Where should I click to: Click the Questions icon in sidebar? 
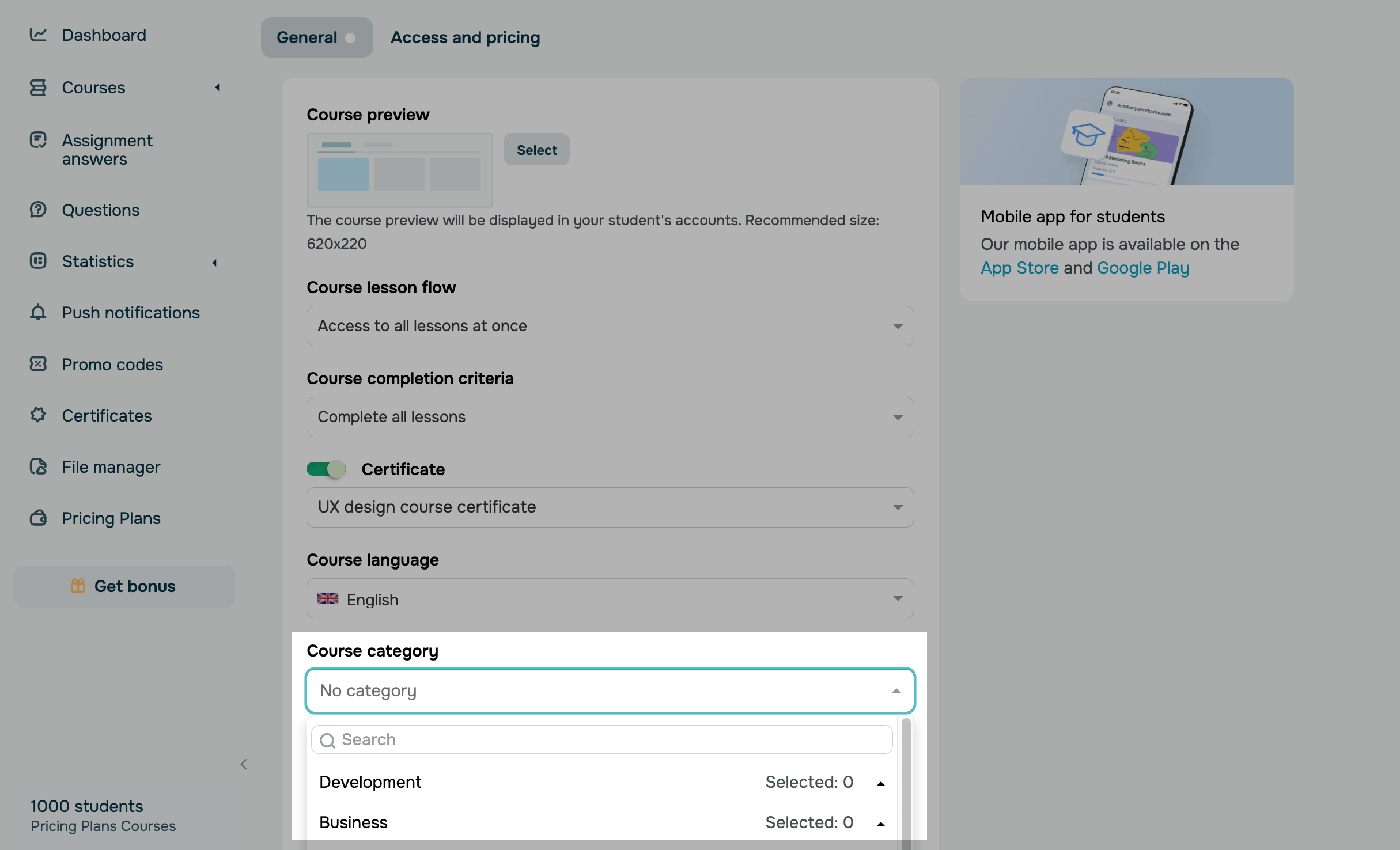click(x=38, y=210)
